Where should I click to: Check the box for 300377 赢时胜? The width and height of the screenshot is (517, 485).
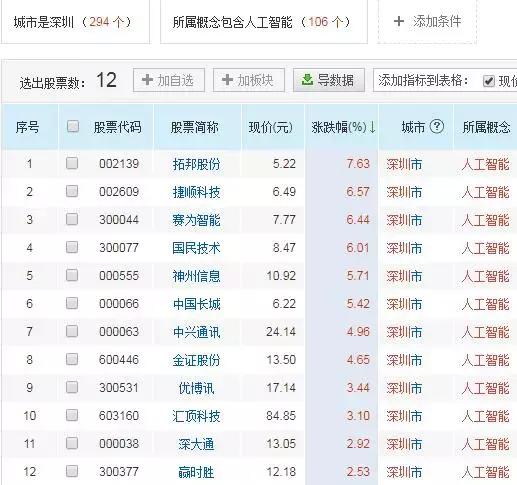pyautogui.click(x=72, y=471)
